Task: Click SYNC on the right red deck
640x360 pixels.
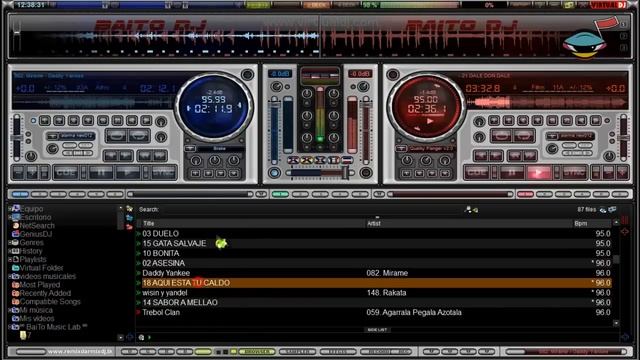Action: coord(574,173)
